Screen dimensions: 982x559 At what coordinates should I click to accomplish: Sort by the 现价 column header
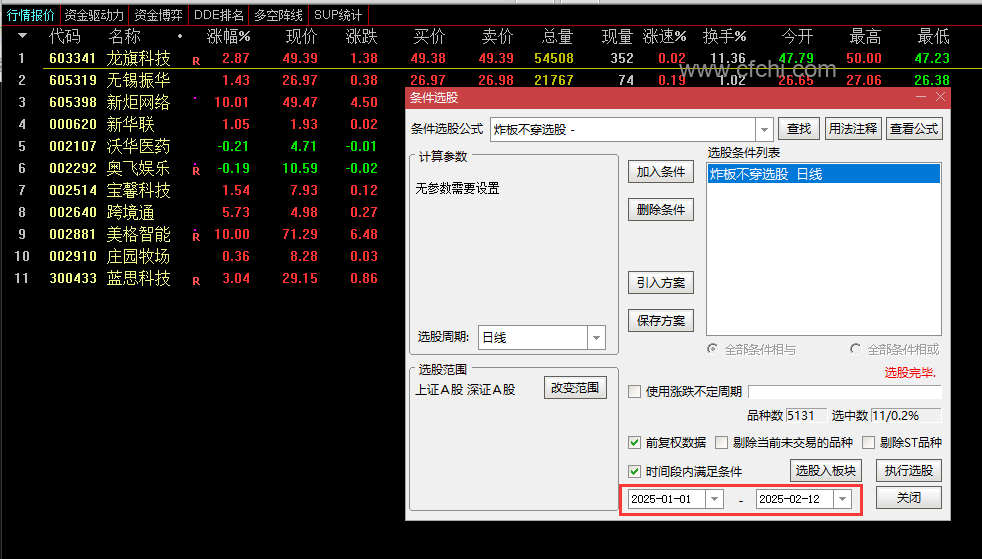coord(301,37)
